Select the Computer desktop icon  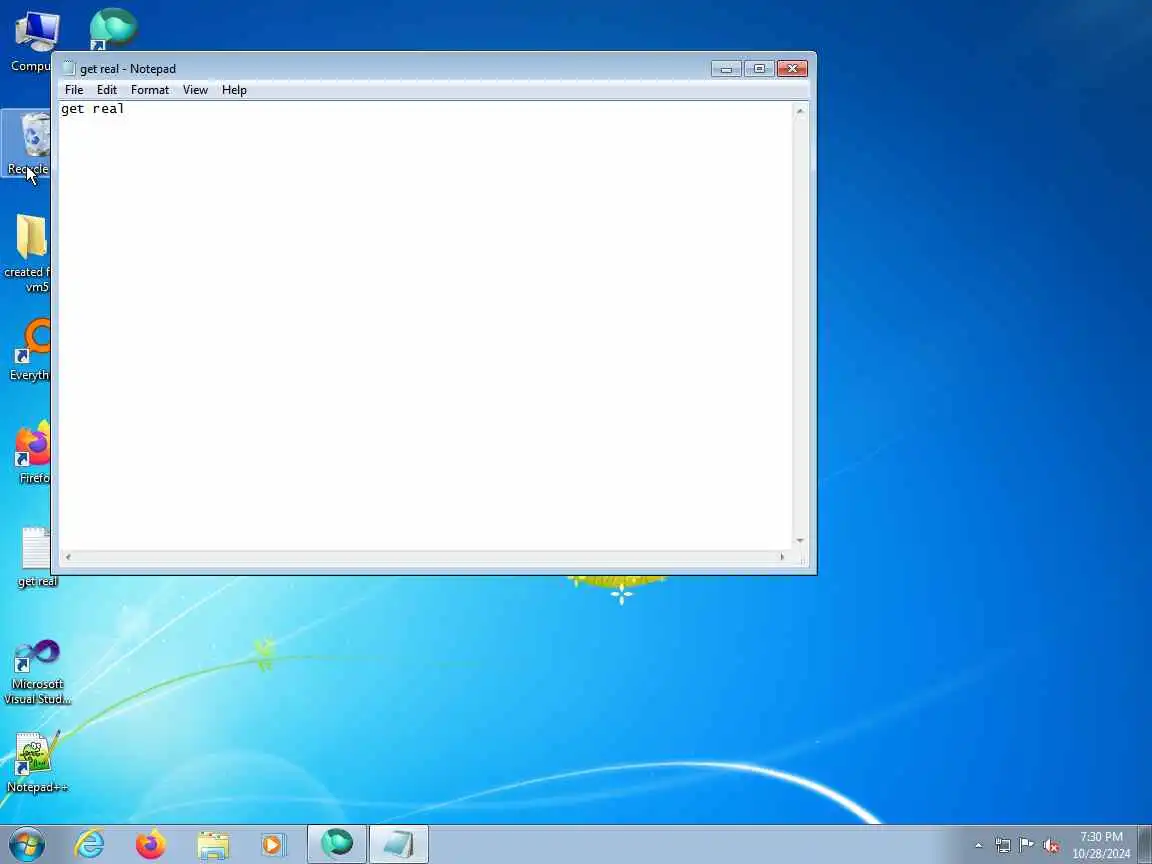coord(29,42)
